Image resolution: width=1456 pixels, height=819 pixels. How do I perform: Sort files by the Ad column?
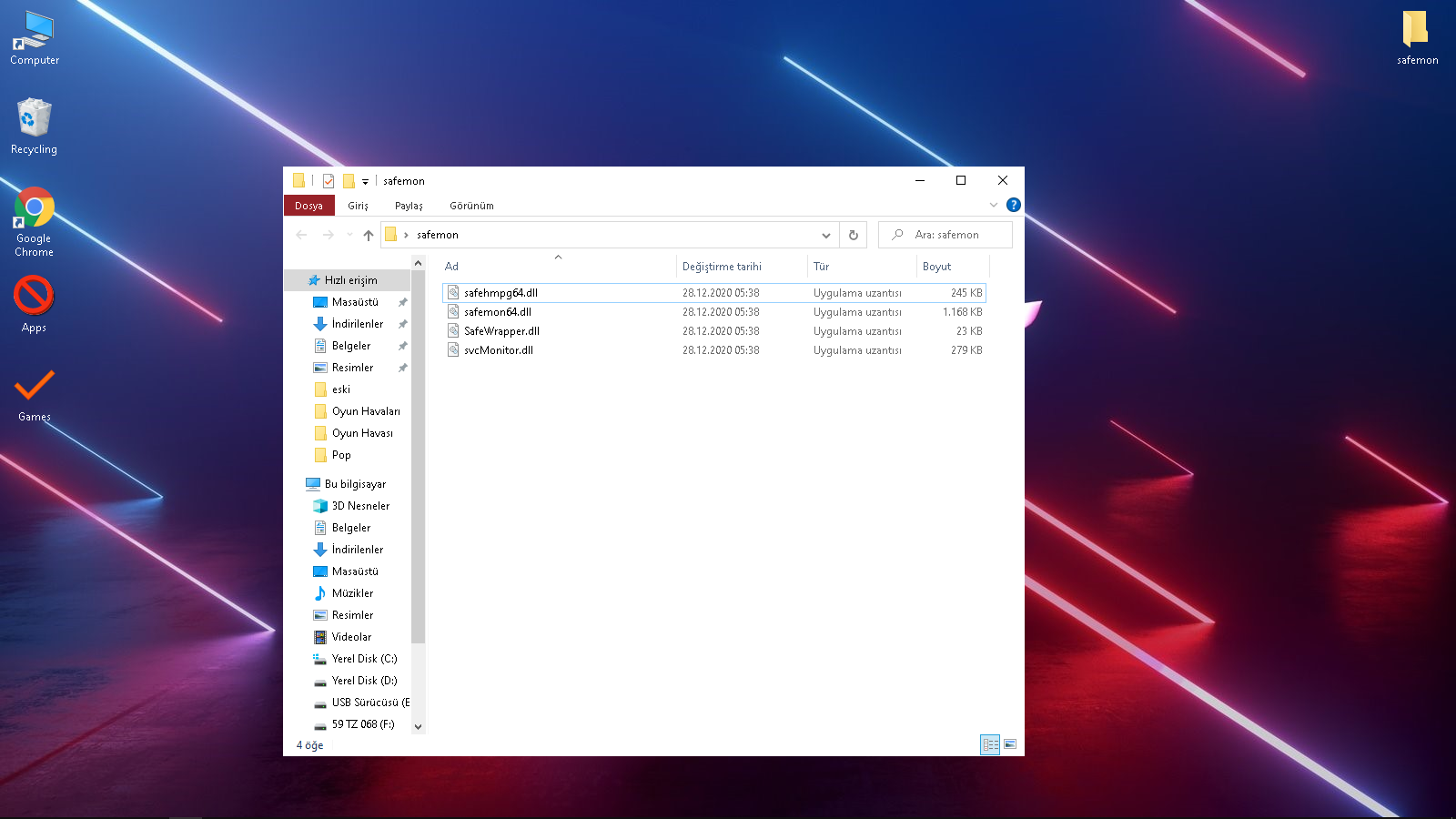coord(558,267)
